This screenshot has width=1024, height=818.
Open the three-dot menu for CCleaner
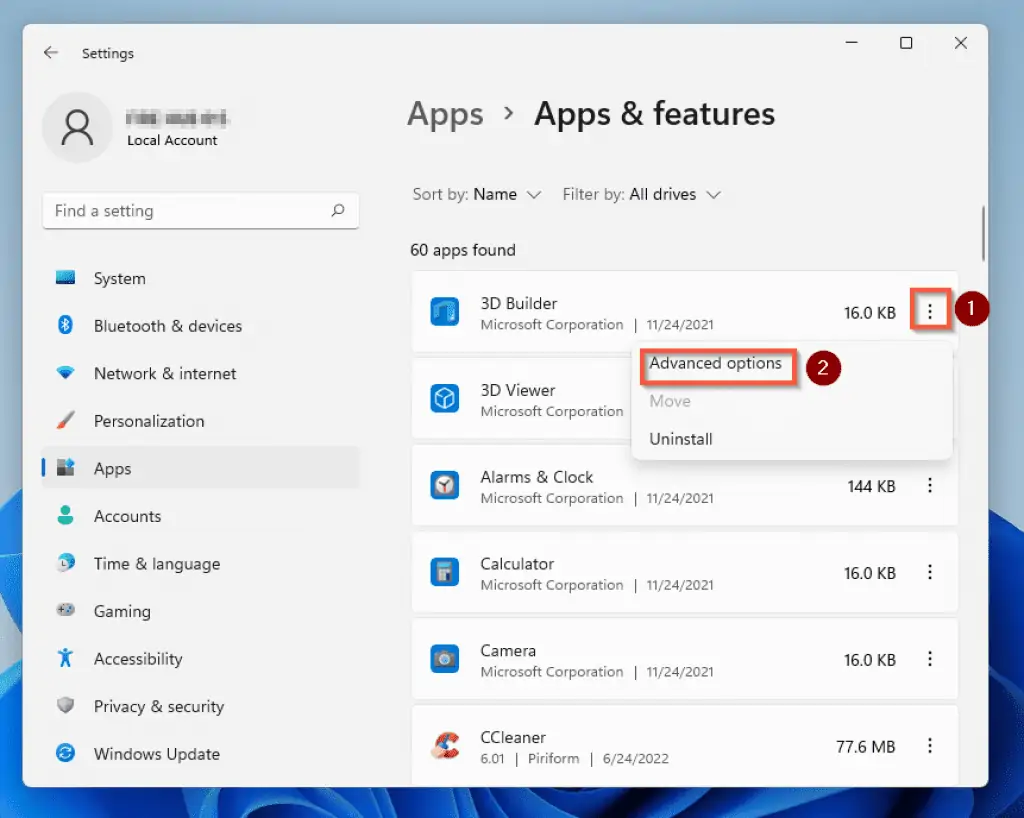click(x=931, y=746)
